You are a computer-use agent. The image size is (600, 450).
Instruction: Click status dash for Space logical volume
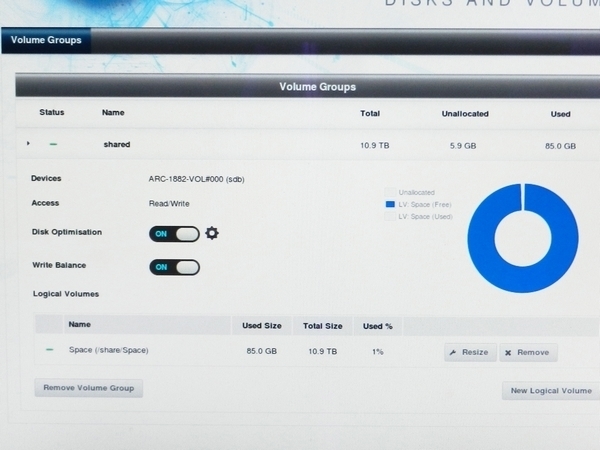(x=49, y=349)
